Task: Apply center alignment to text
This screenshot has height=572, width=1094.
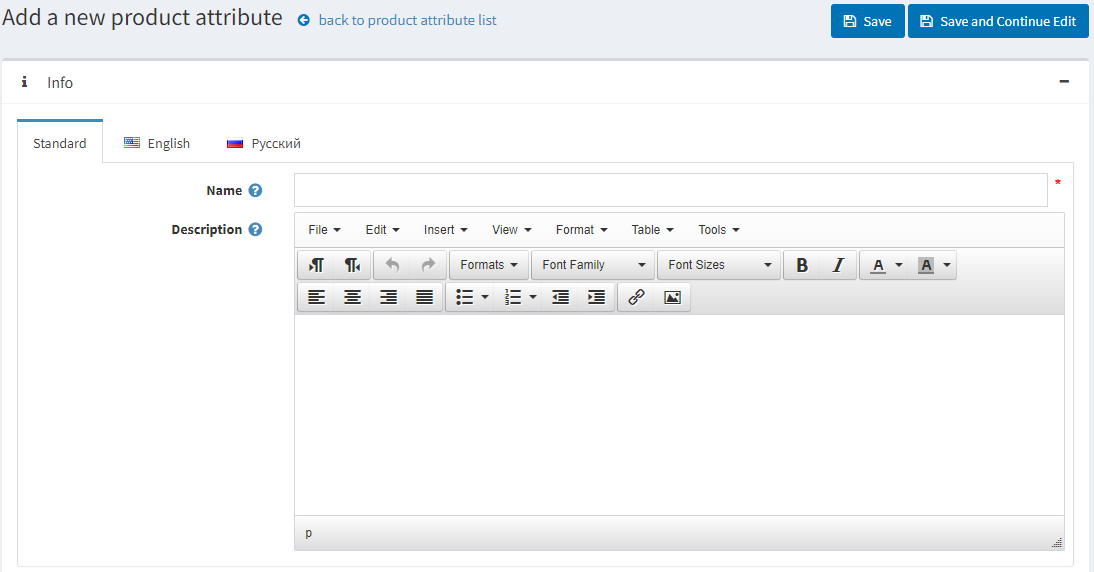Action: (352, 297)
